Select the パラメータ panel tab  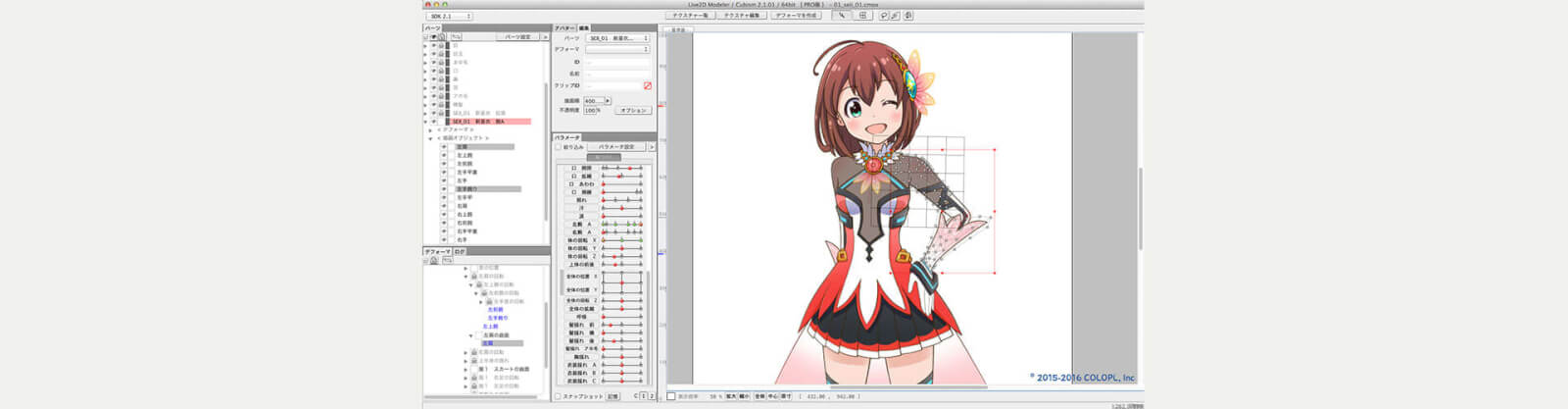[567, 138]
